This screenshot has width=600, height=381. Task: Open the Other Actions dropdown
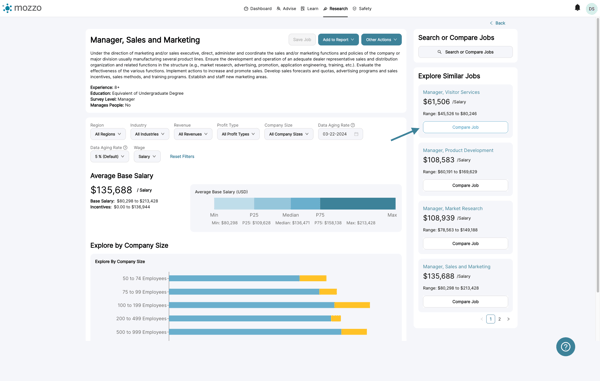(381, 40)
